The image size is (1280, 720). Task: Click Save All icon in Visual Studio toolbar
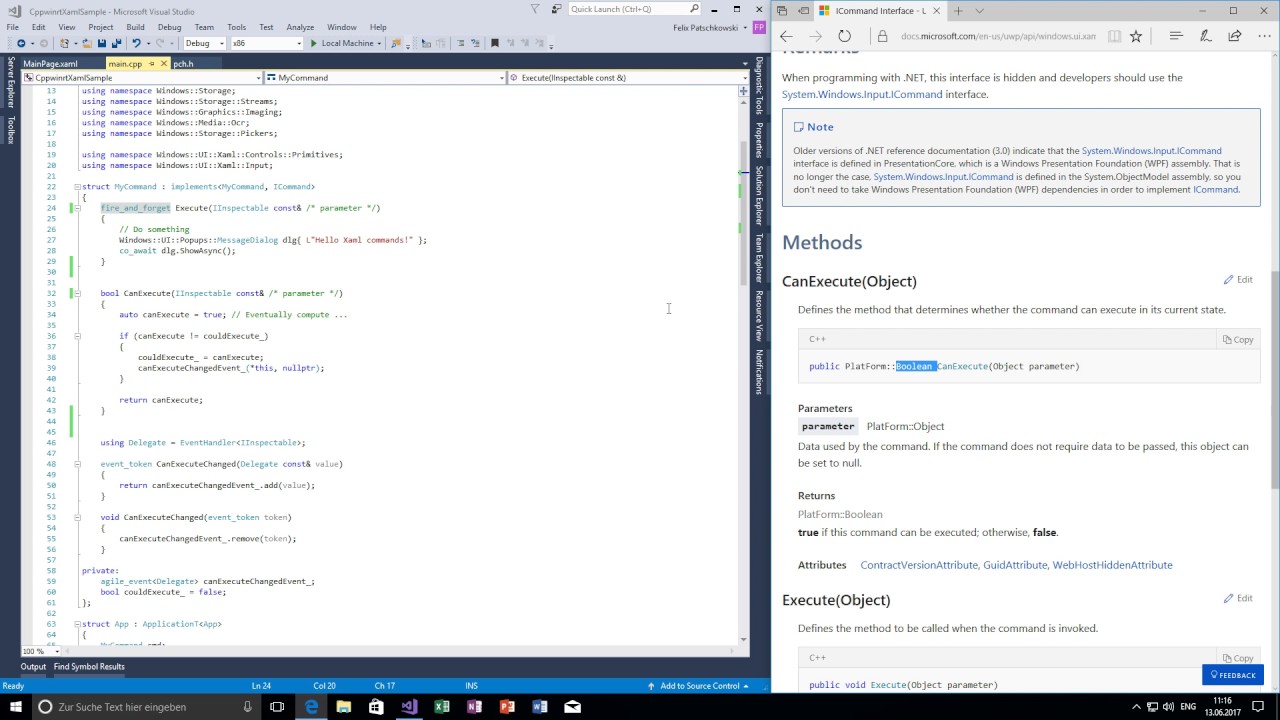pyautogui.click(x=117, y=43)
